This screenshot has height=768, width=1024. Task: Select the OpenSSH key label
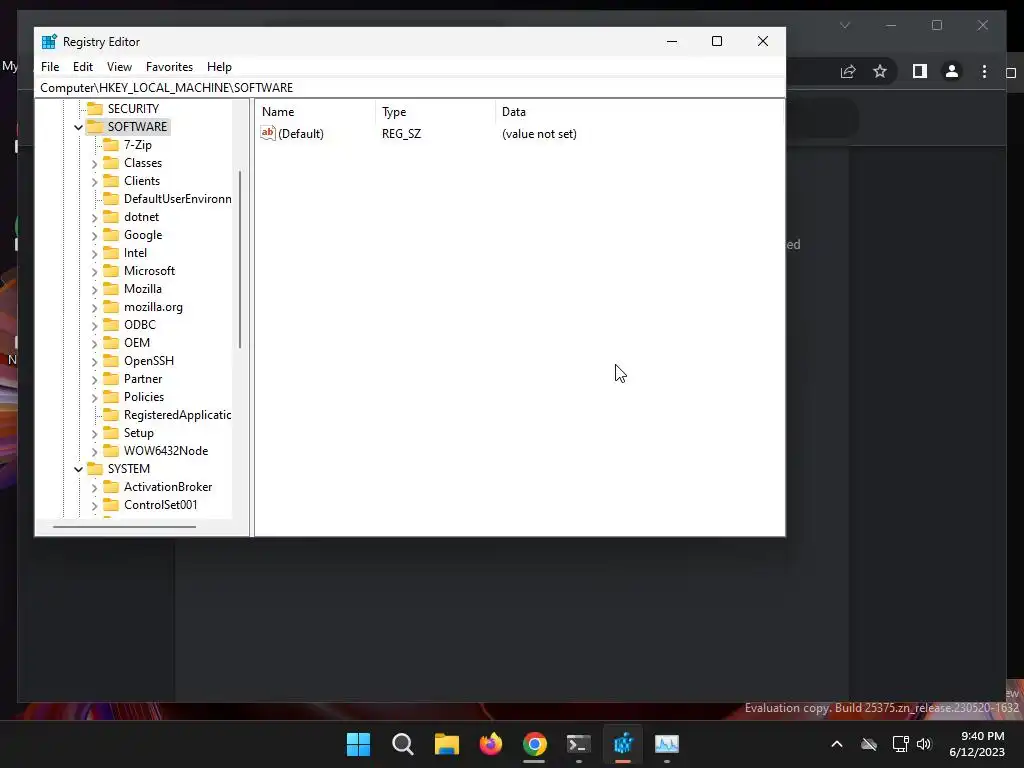[x=149, y=360]
